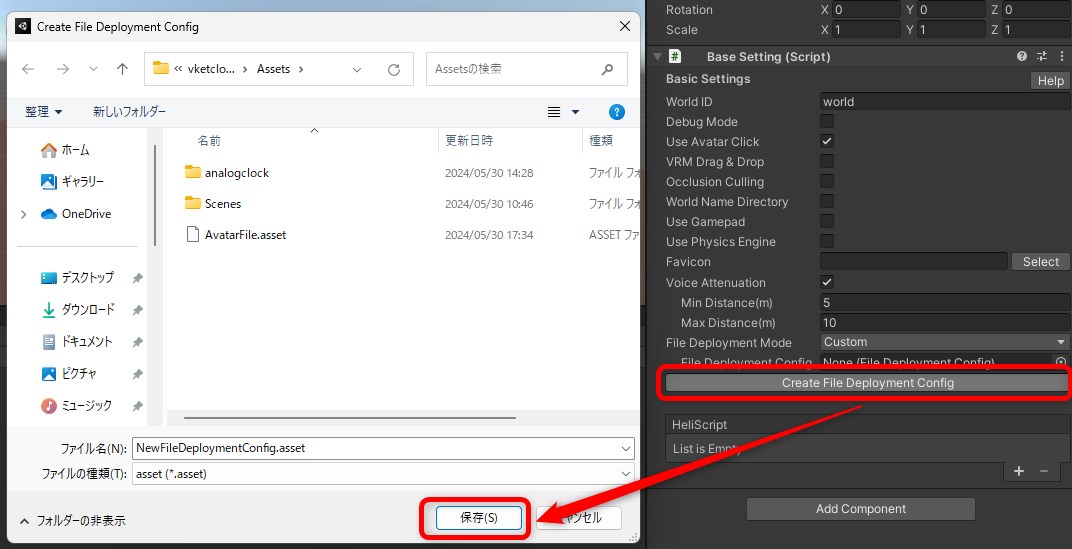This screenshot has height=549, width=1072.
Task: Click the search magnifier icon
Action: (x=607, y=69)
